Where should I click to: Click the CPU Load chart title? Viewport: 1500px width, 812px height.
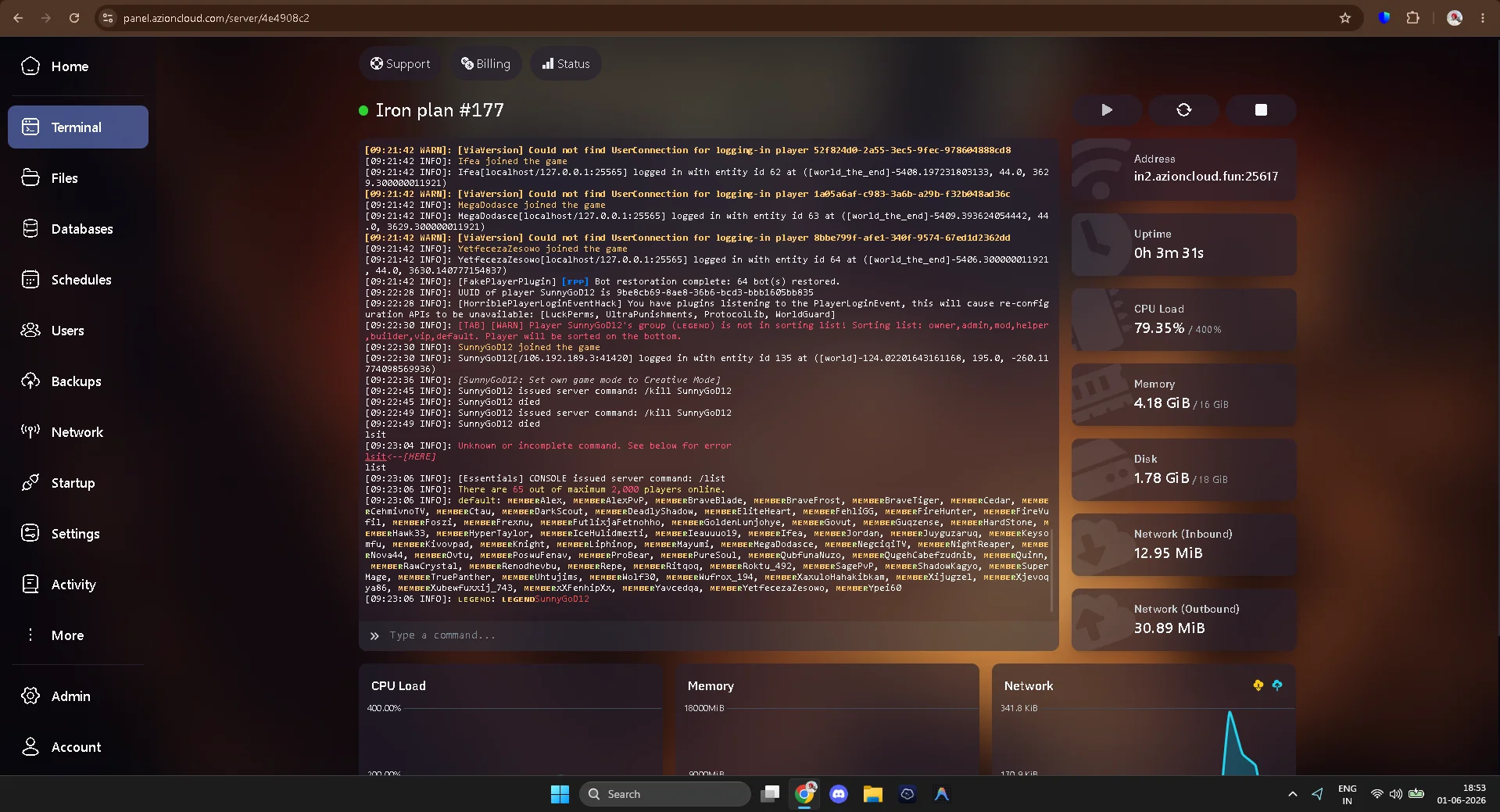click(x=399, y=686)
